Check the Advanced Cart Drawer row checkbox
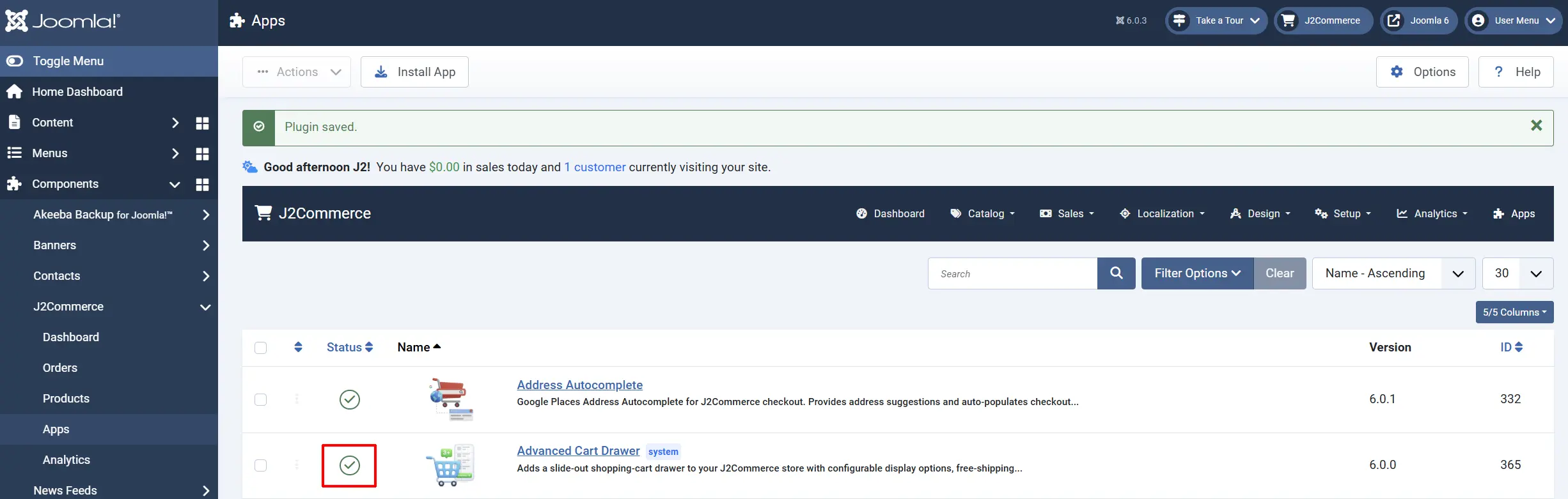Screen dimensions: 1568x499 pyautogui.click(x=260, y=465)
